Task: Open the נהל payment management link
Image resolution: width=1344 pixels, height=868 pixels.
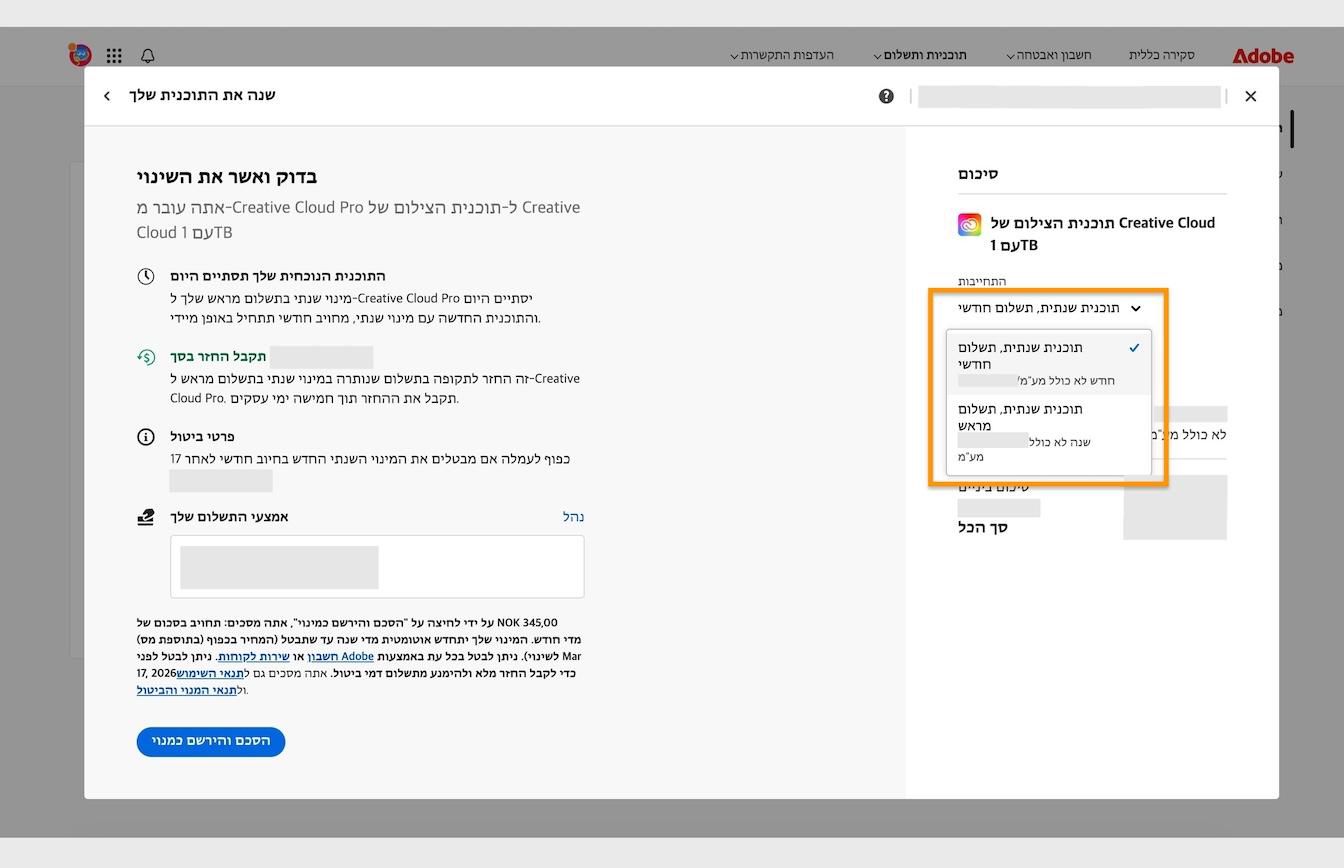Action: tap(573, 516)
